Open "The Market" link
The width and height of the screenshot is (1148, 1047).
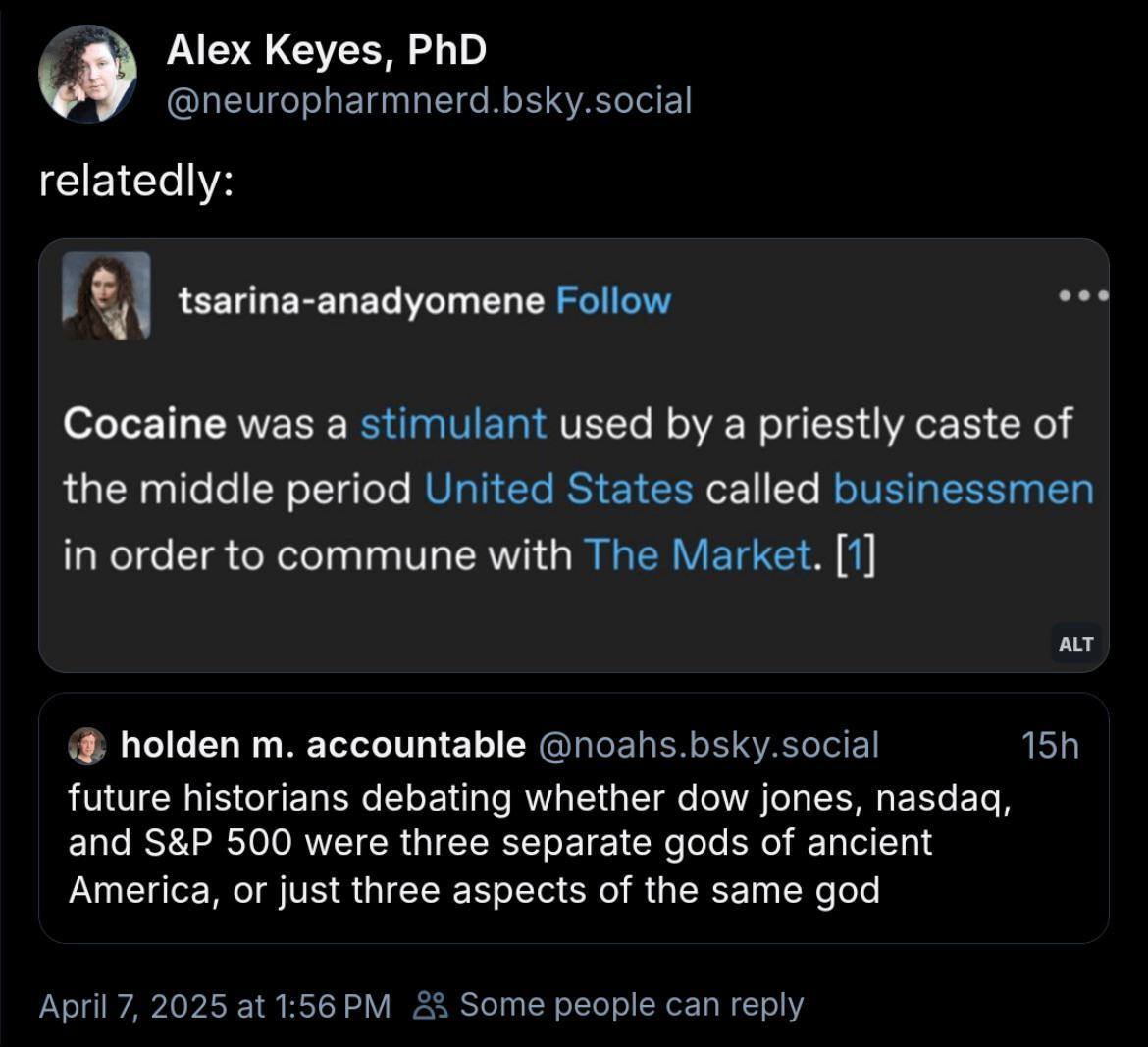point(697,554)
